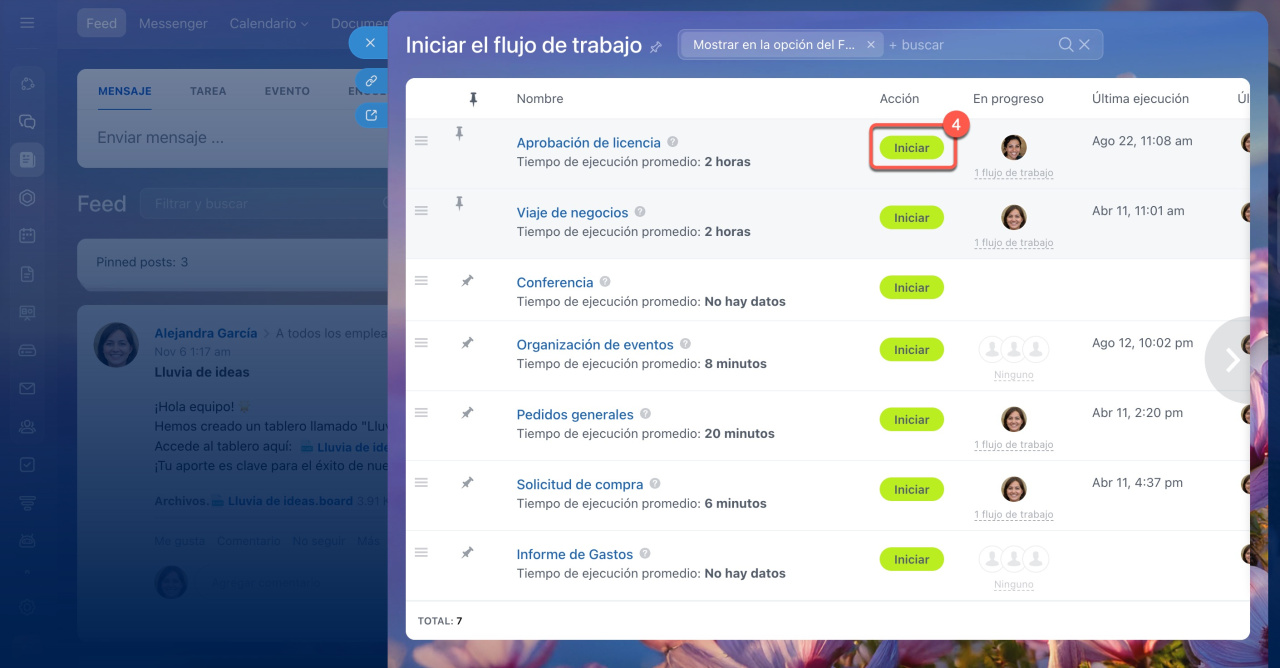Unpin the Viaje de negocios workflow

459,203
